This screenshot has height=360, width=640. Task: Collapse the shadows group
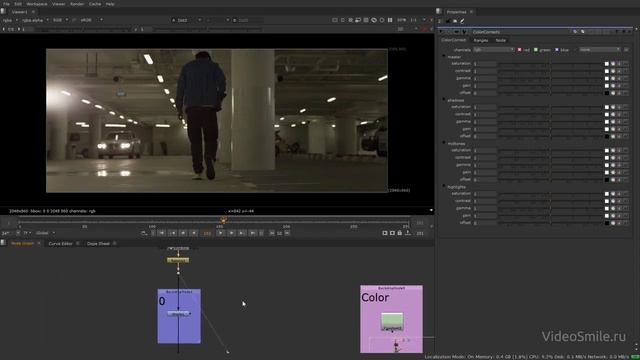(x=444, y=100)
